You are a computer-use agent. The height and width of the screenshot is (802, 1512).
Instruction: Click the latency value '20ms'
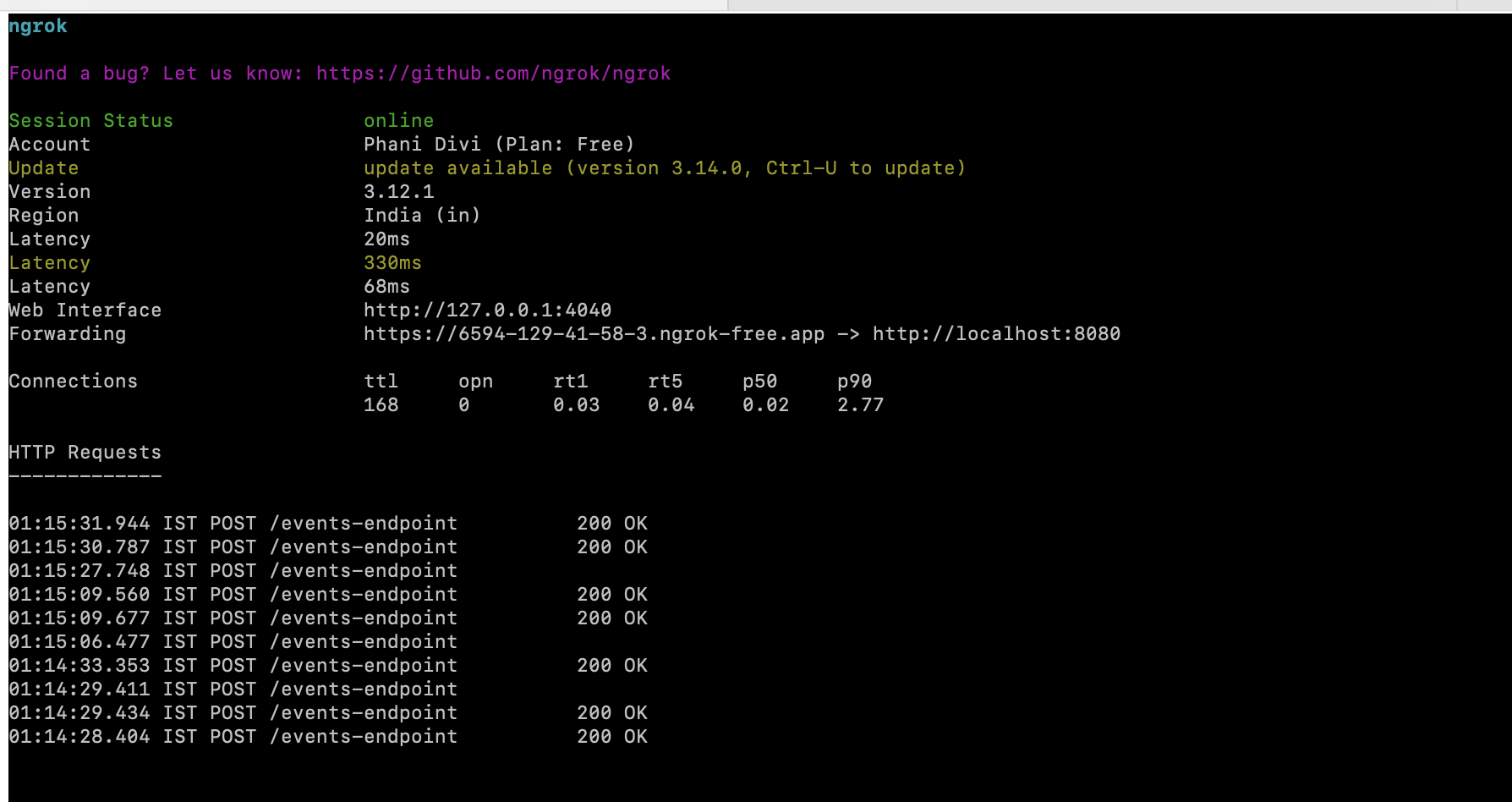[386, 239]
